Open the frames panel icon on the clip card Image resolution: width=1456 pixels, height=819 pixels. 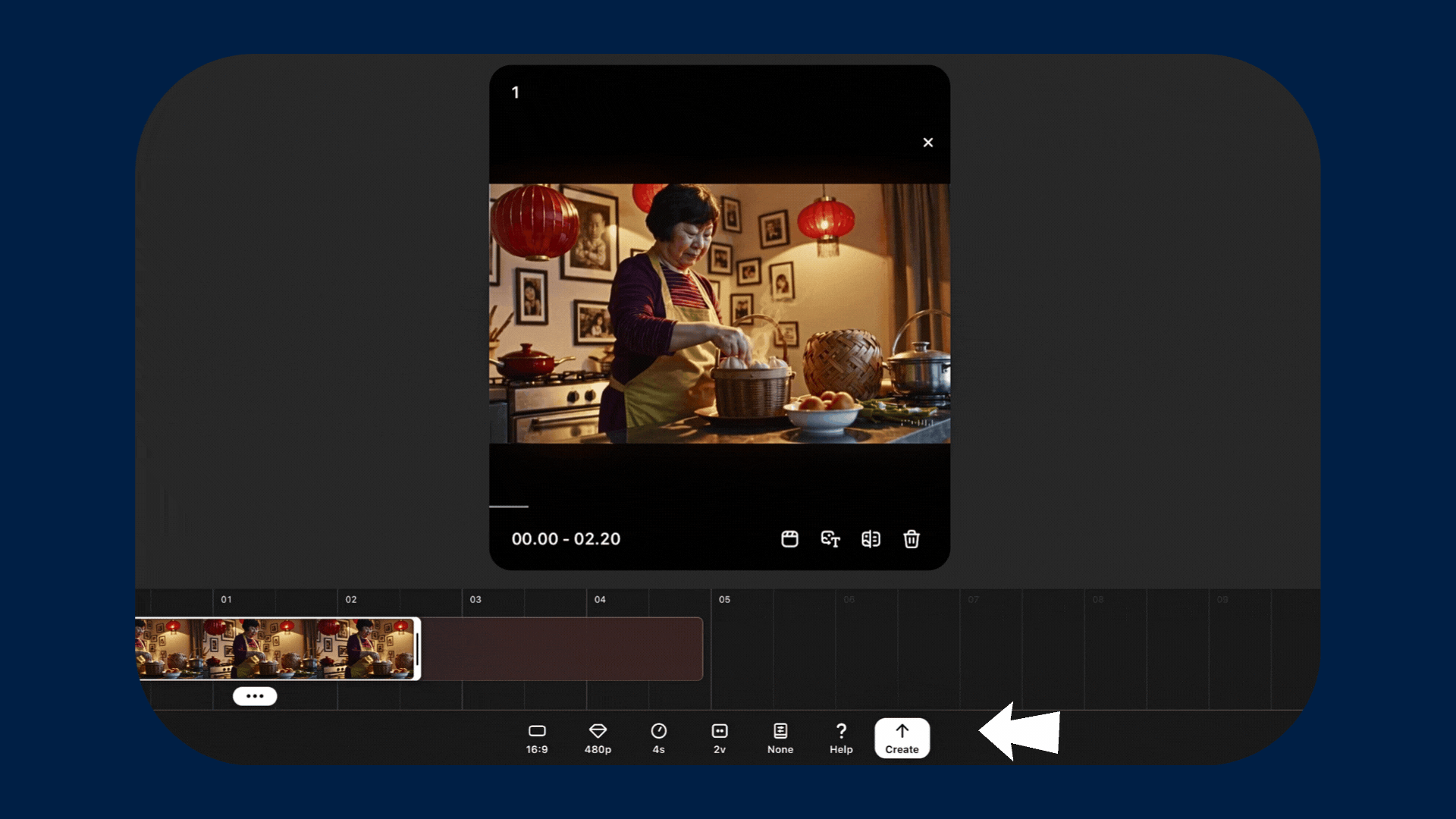pos(789,539)
